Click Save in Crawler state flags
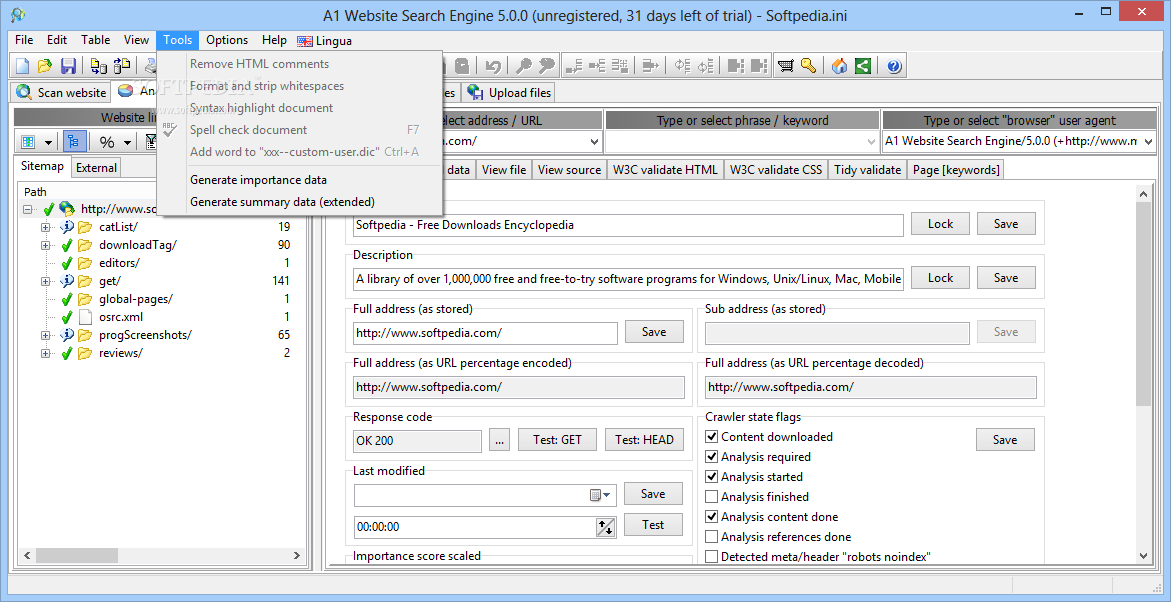The image size is (1171, 602). 1004,440
